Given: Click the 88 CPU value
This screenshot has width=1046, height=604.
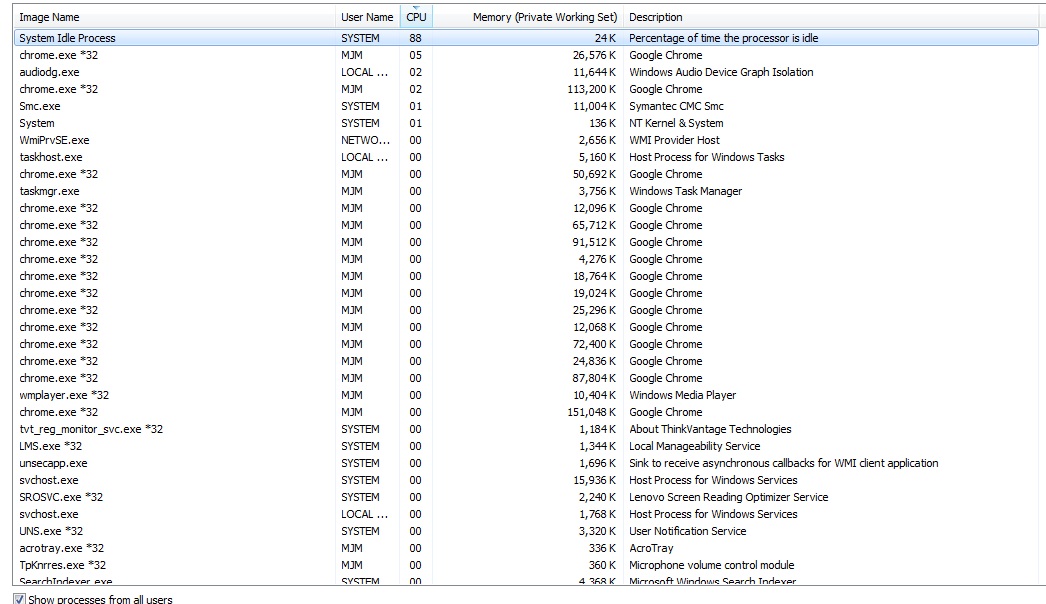Looking at the screenshot, I should tap(415, 38).
